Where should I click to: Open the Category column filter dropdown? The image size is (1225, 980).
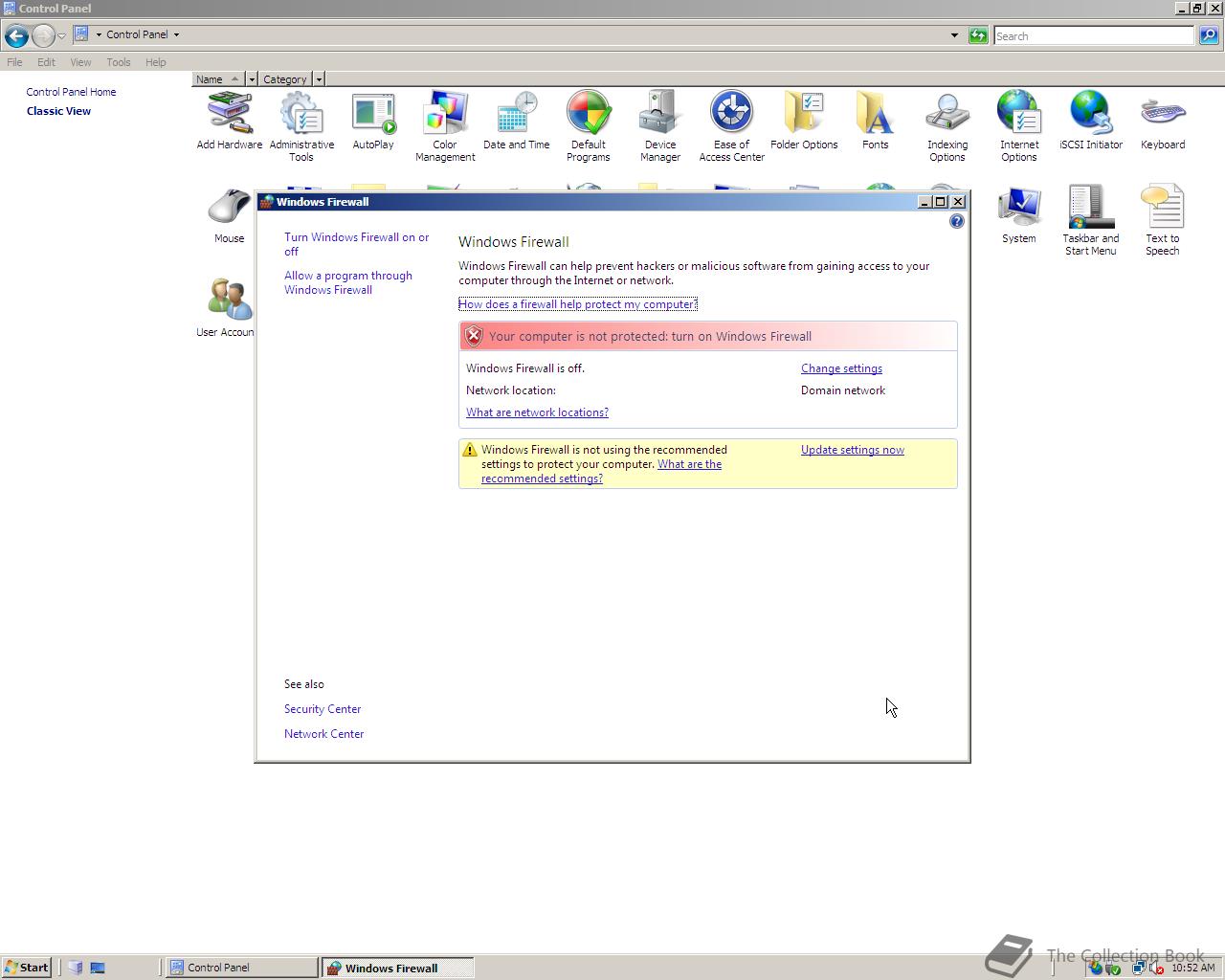click(319, 79)
